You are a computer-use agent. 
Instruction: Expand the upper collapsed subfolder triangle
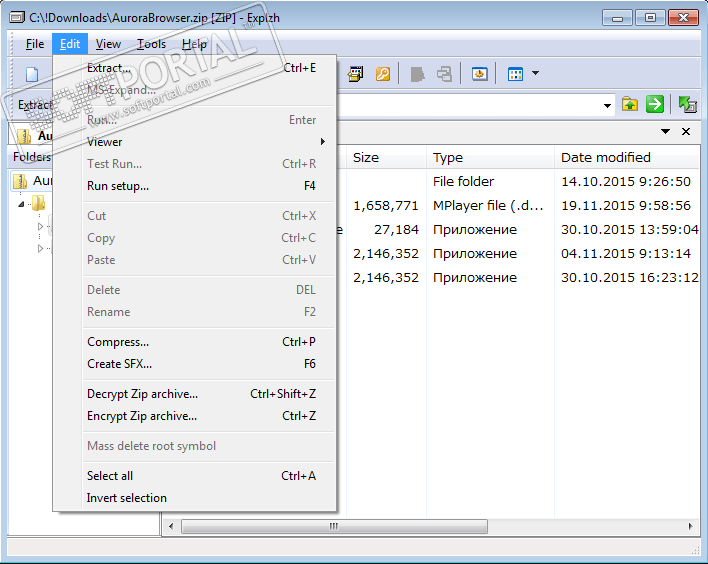41,226
